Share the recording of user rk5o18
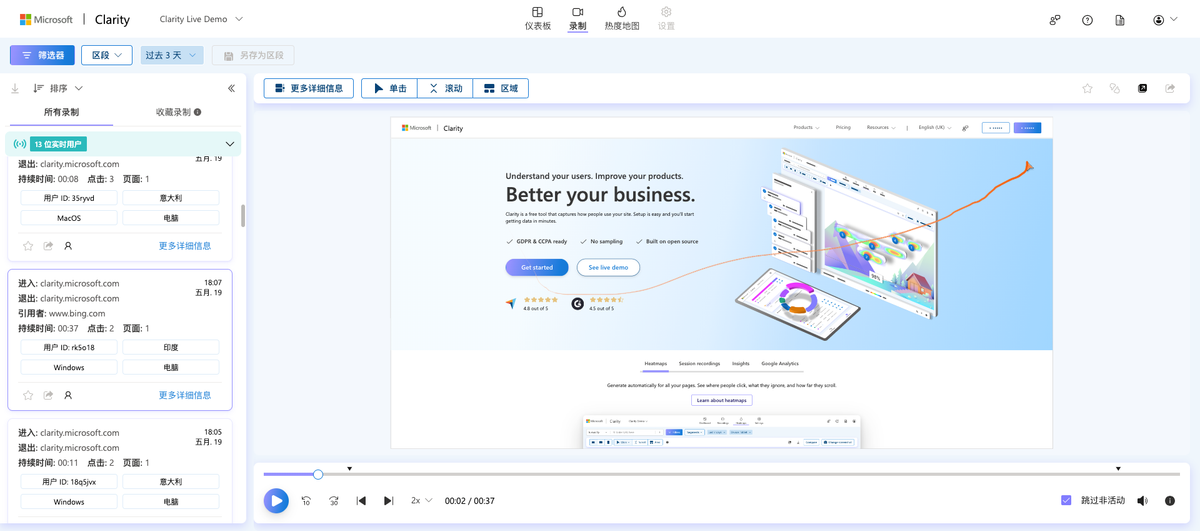 48,395
